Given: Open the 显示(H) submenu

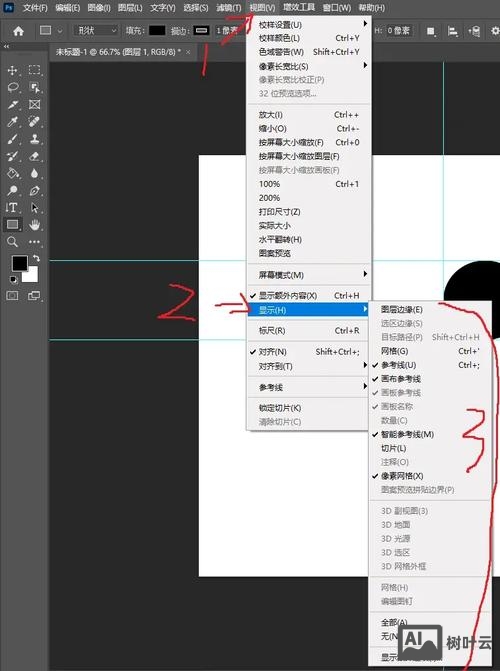Looking at the screenshot, I should [309, 310].
